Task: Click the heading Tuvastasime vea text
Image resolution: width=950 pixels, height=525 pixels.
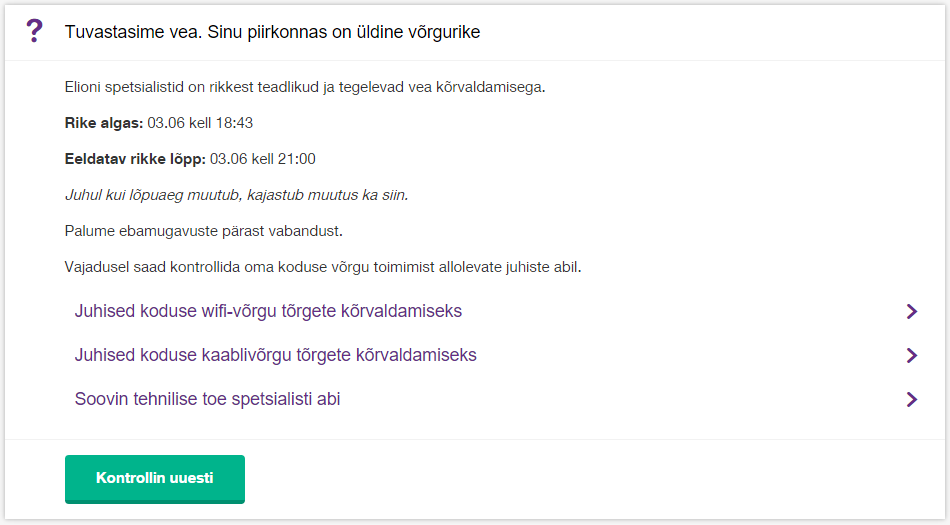Action: point(272,32)
